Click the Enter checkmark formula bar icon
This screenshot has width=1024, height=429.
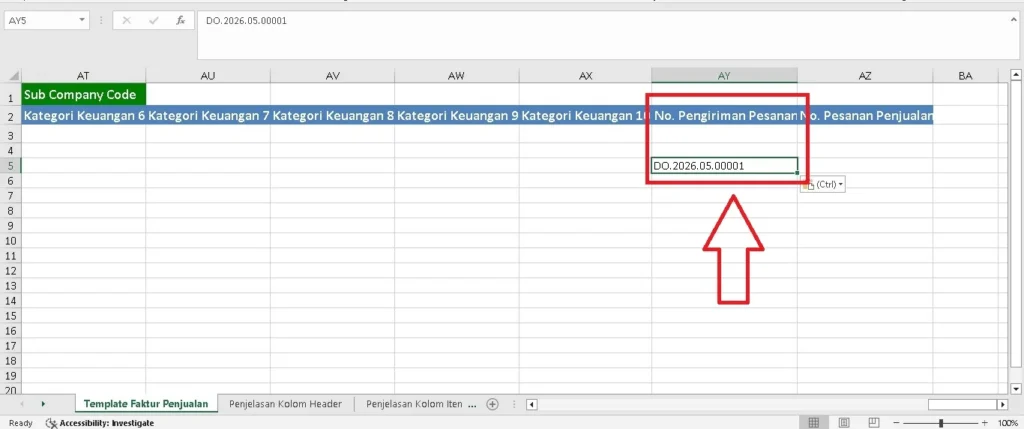click(154, 20)
